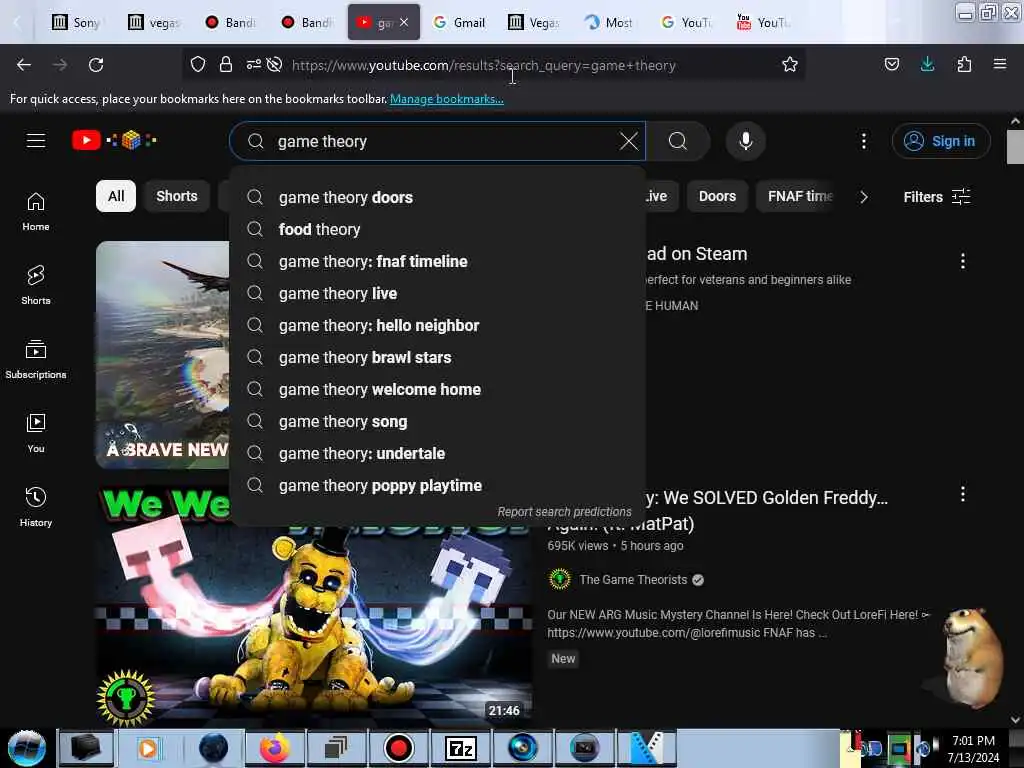Image resolution: width=1024 pixels, height=768 pixels.
Task: Open the You section in sidebar
Action: 36,434
